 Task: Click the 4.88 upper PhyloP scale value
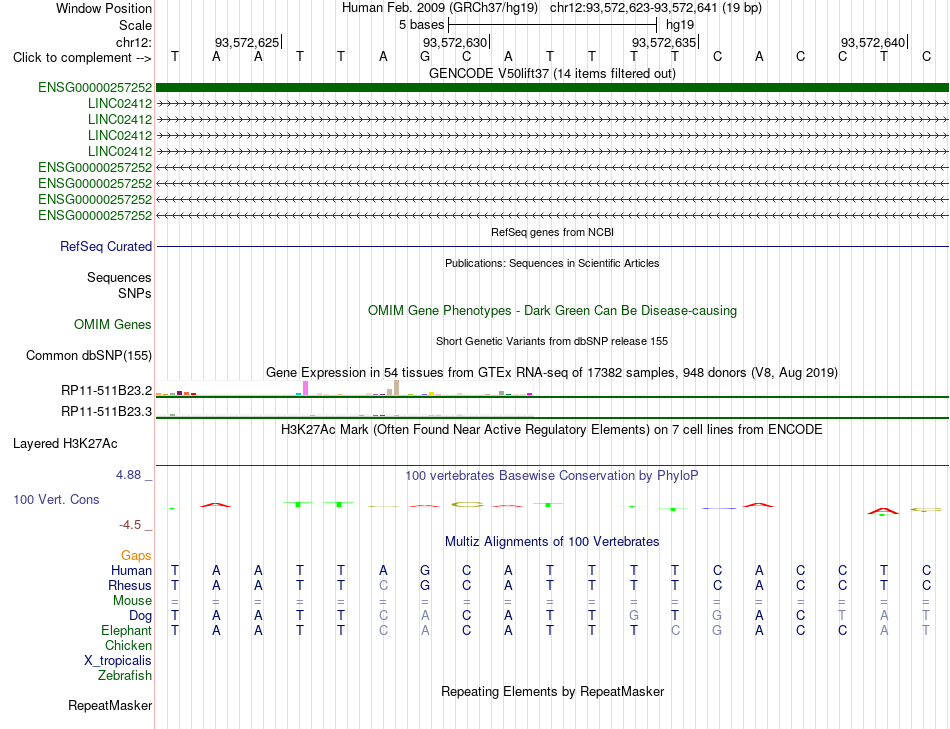tap(129, 474)
